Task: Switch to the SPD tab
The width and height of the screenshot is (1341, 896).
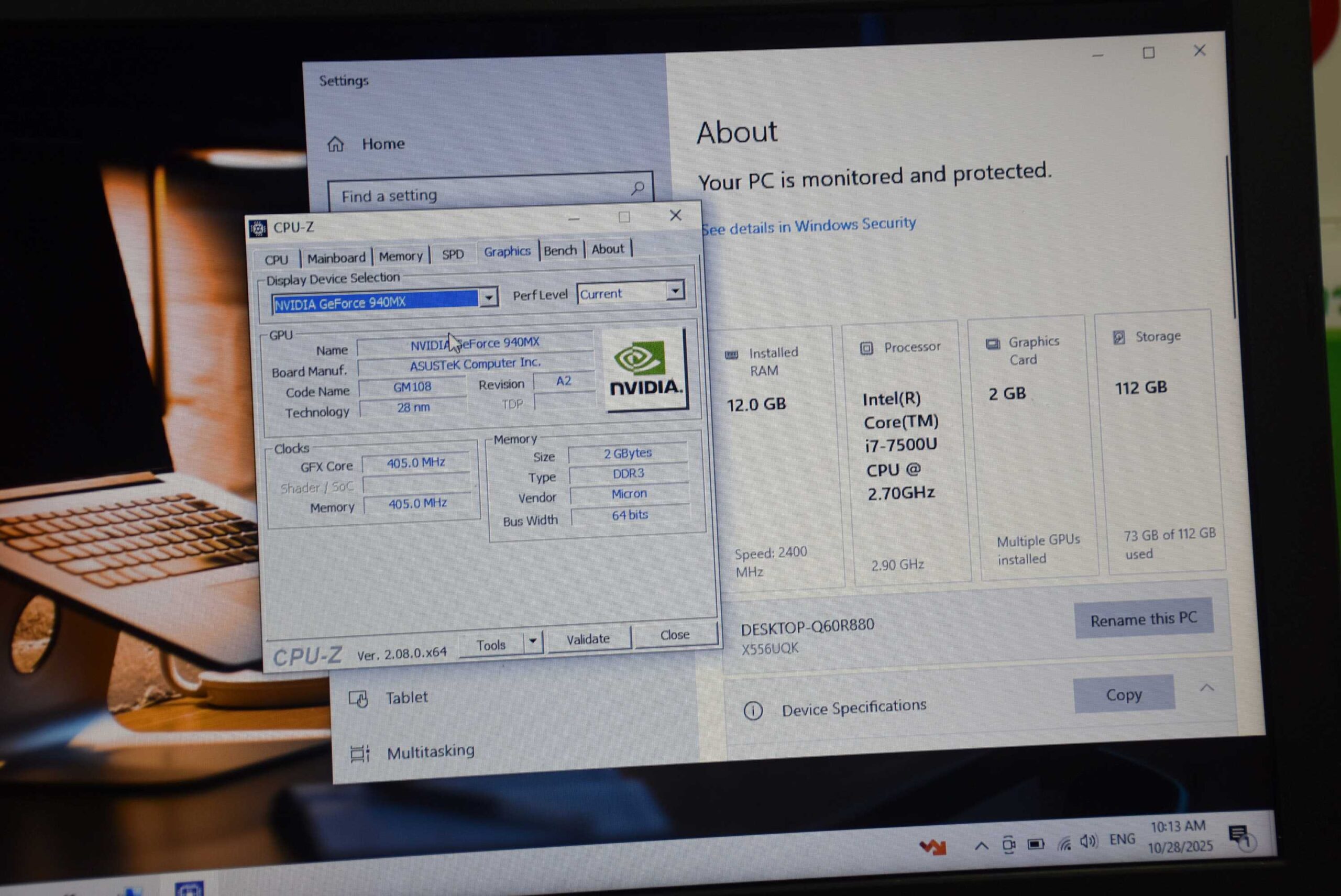Action: click(x=453, y=255)
